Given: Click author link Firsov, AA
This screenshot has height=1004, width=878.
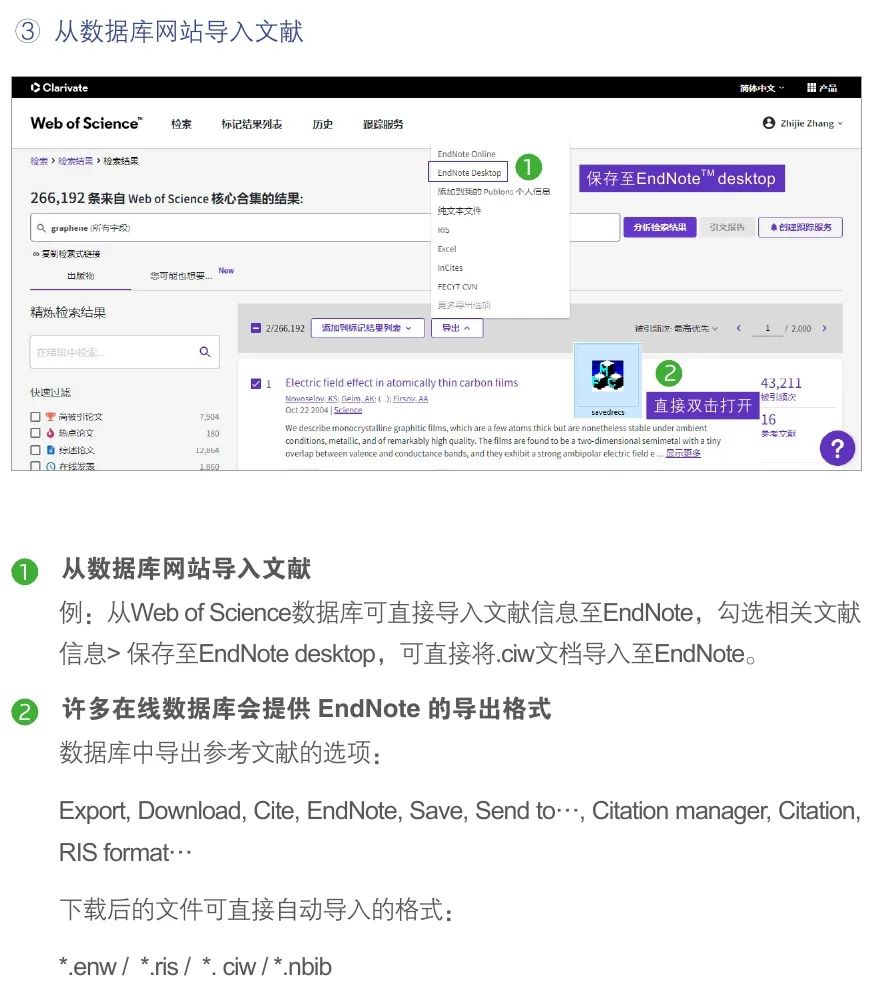Looking at the screenshot, I should click(411, 399).
